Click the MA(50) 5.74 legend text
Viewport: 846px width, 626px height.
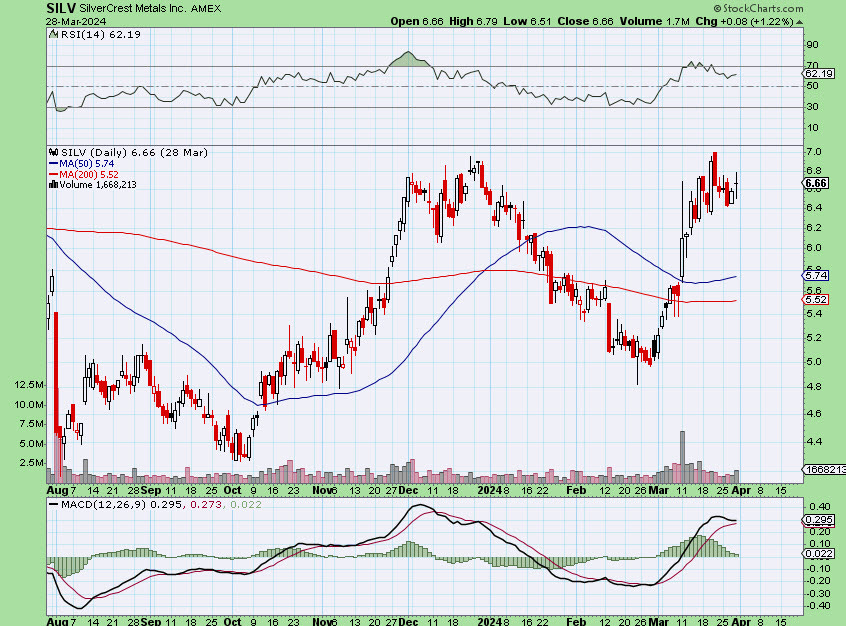tap(87, 164)
